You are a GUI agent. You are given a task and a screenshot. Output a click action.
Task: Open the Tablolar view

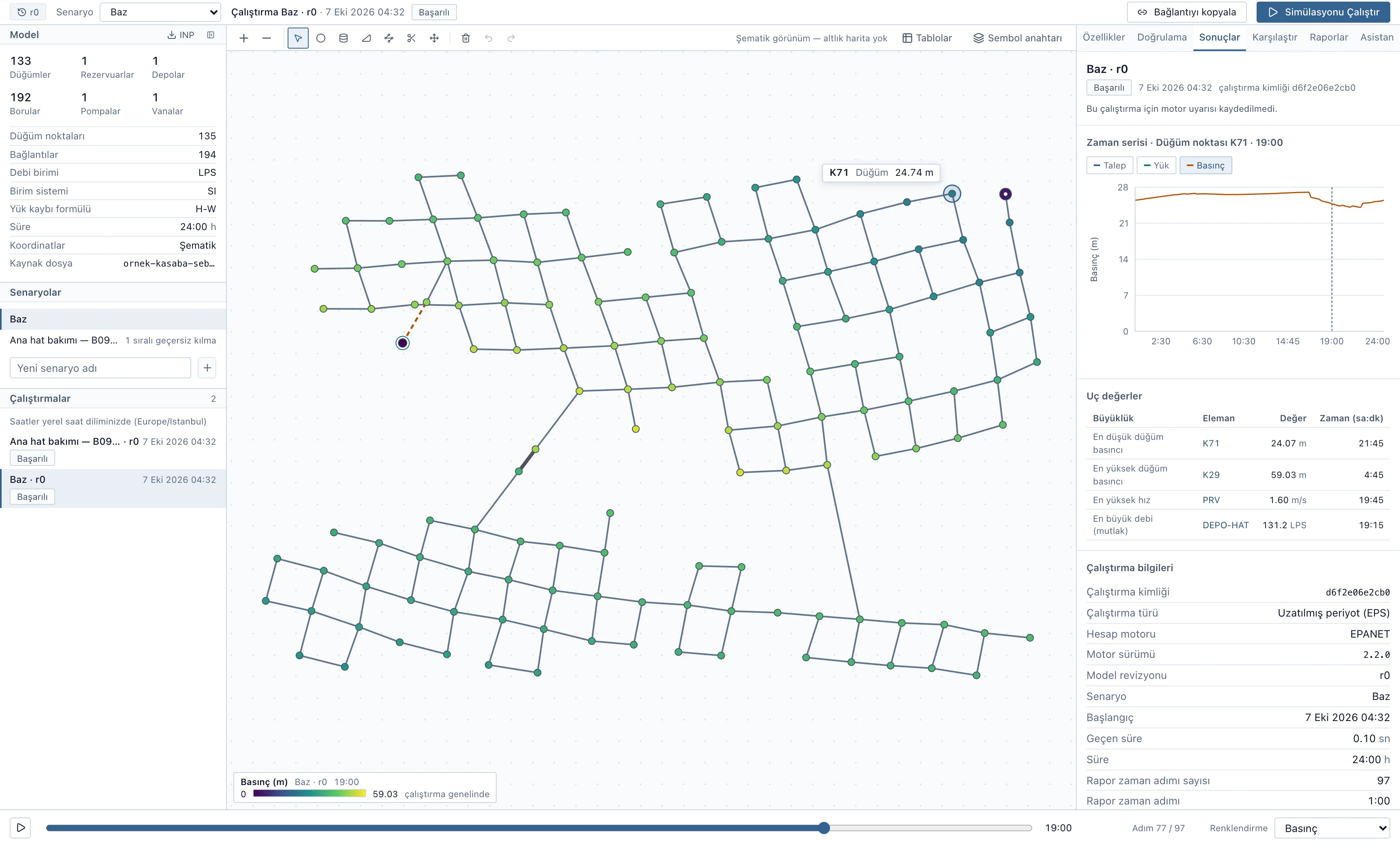927,38
